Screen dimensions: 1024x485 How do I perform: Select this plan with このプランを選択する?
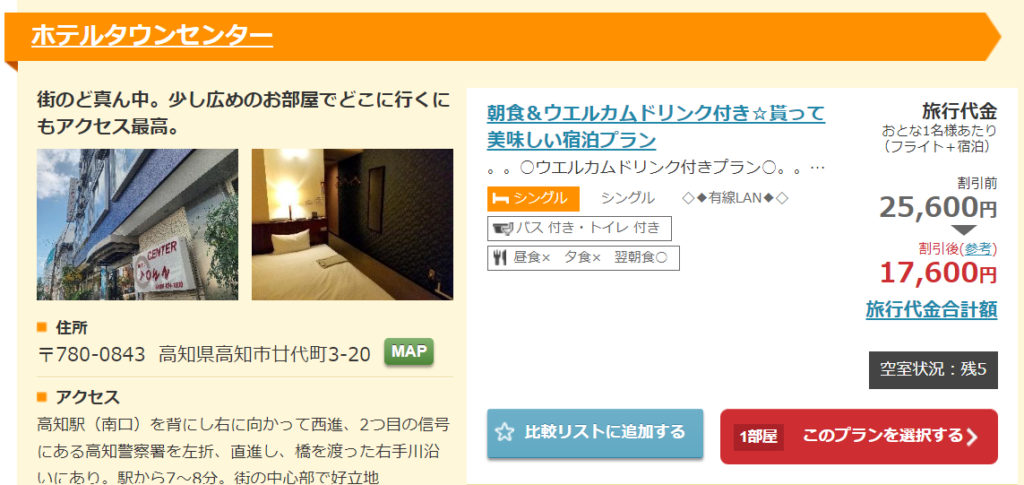[859, 436]
